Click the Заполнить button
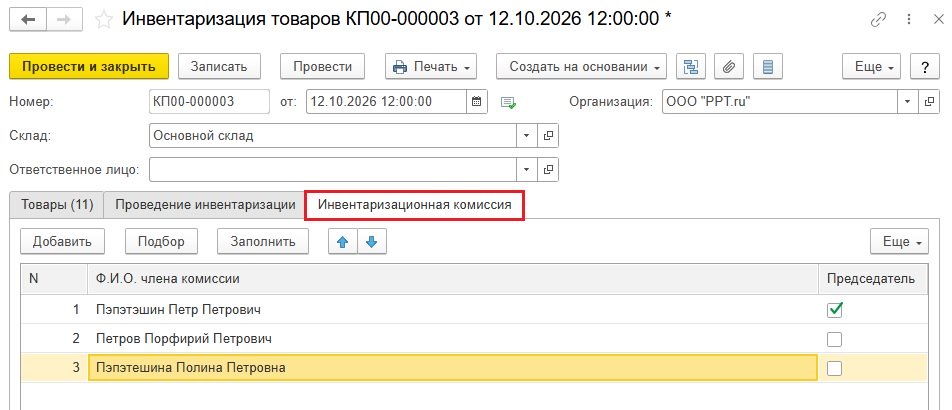The image size is (952, 410). [263, 241]
